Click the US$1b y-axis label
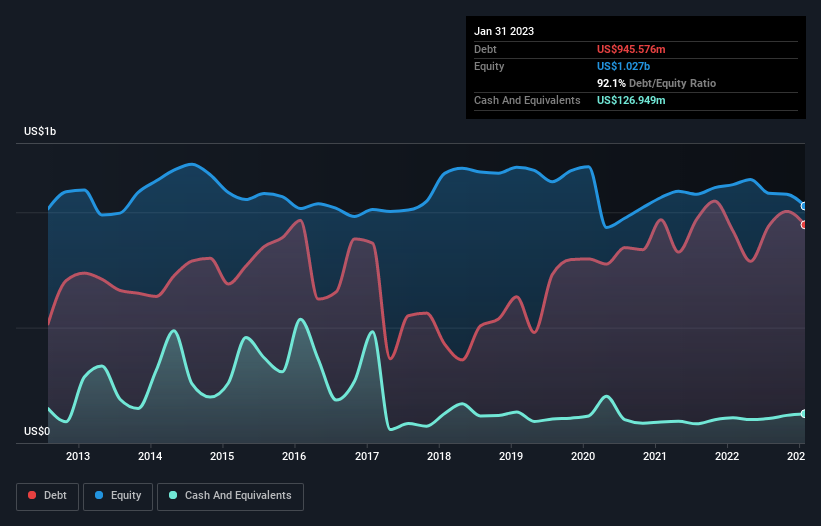 [x=40, y=131]
